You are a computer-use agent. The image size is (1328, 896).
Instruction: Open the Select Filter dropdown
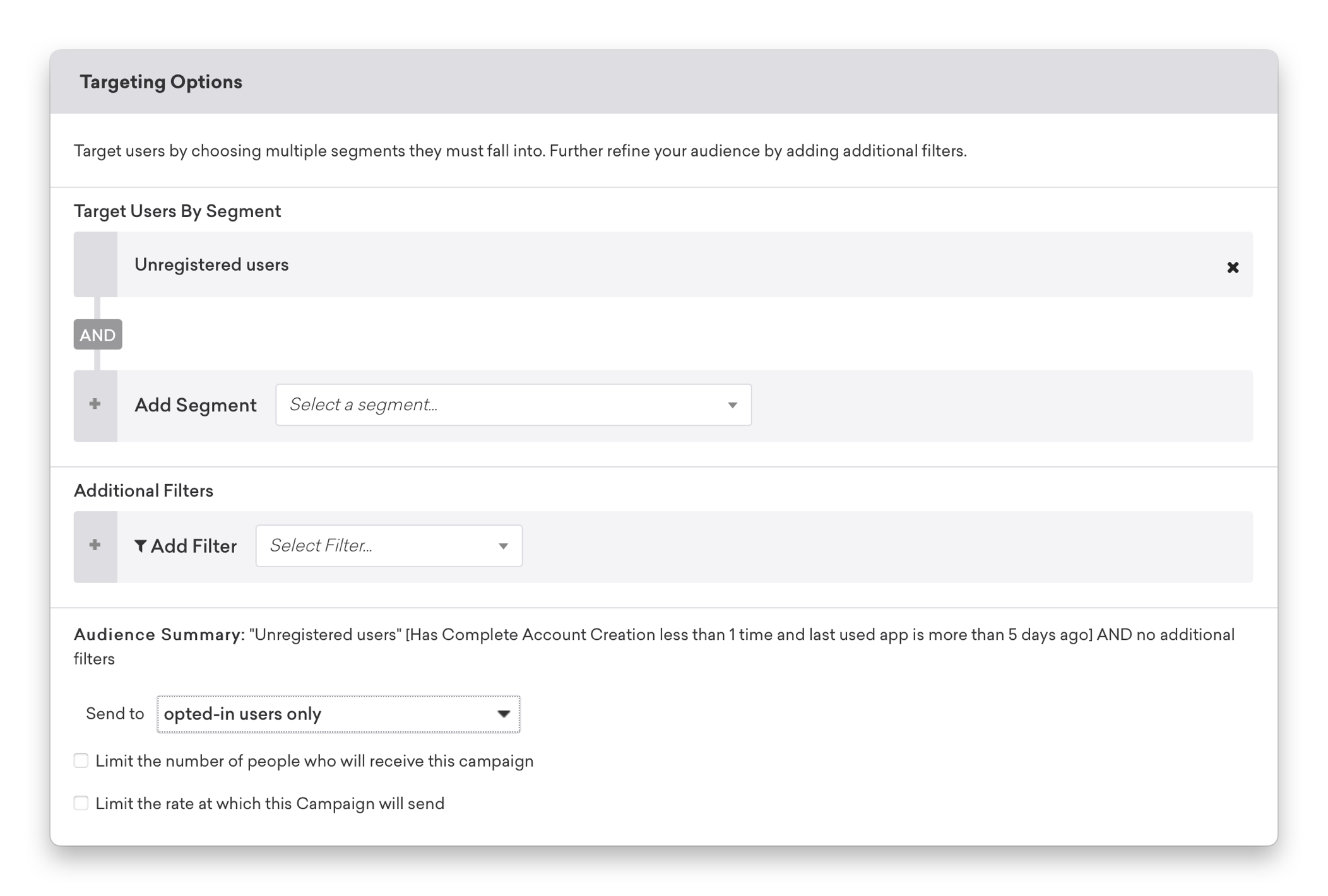pos(389,546)
